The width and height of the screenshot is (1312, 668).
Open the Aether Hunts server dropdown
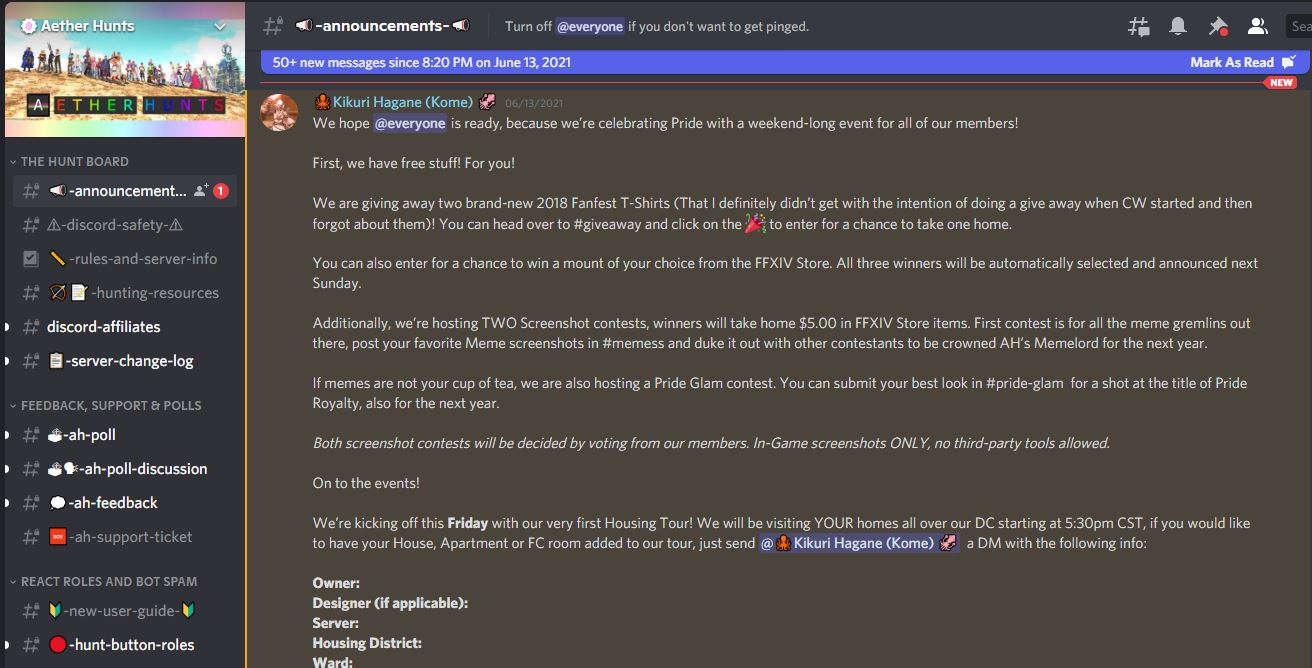(x=221, y=26)
